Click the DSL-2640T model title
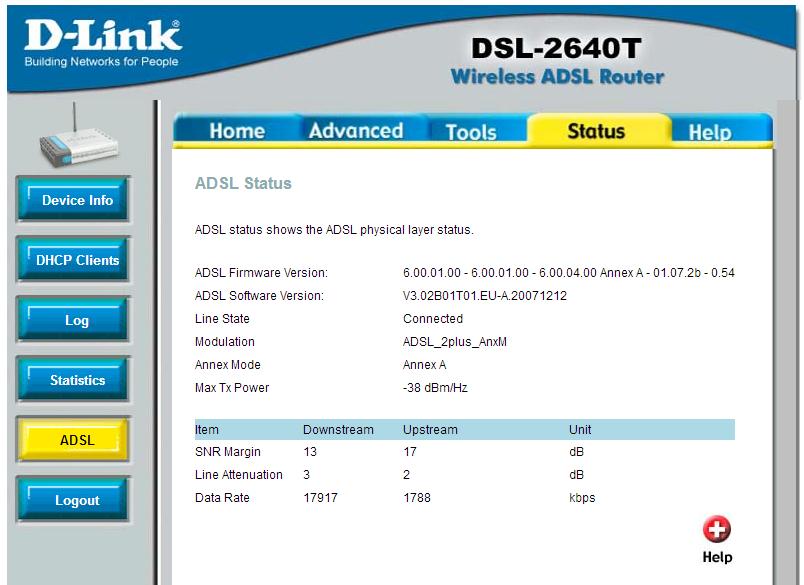Image resolution: width=804 pixels, height=585 pixels. click(x=556, y=48)
